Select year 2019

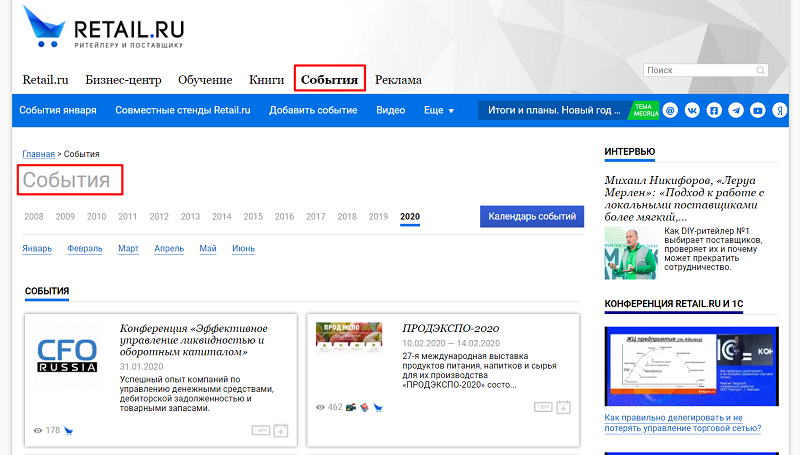379,216
